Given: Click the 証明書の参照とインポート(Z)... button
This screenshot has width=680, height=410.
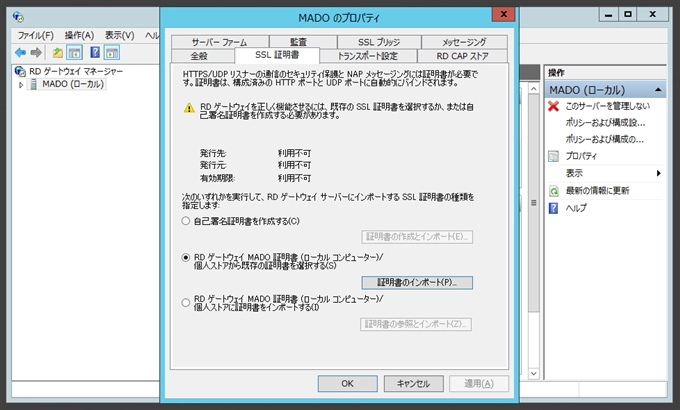Looking at the screenshot, I should (416, 324).
